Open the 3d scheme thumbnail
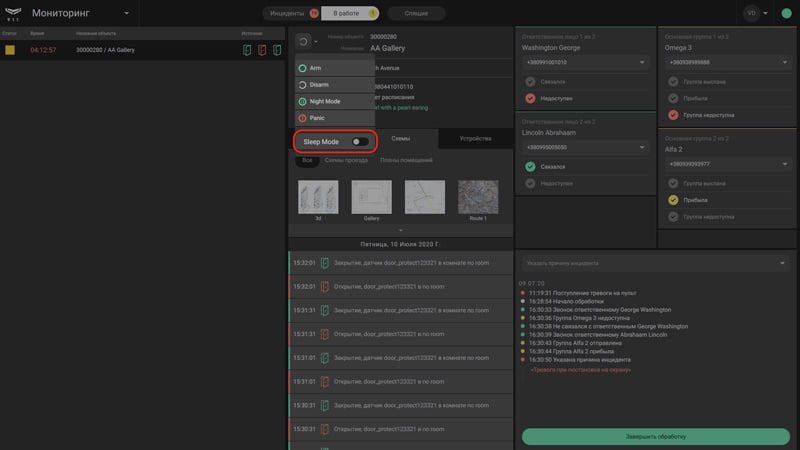Viewport: 800px width, 450px height. pos(318,197)
